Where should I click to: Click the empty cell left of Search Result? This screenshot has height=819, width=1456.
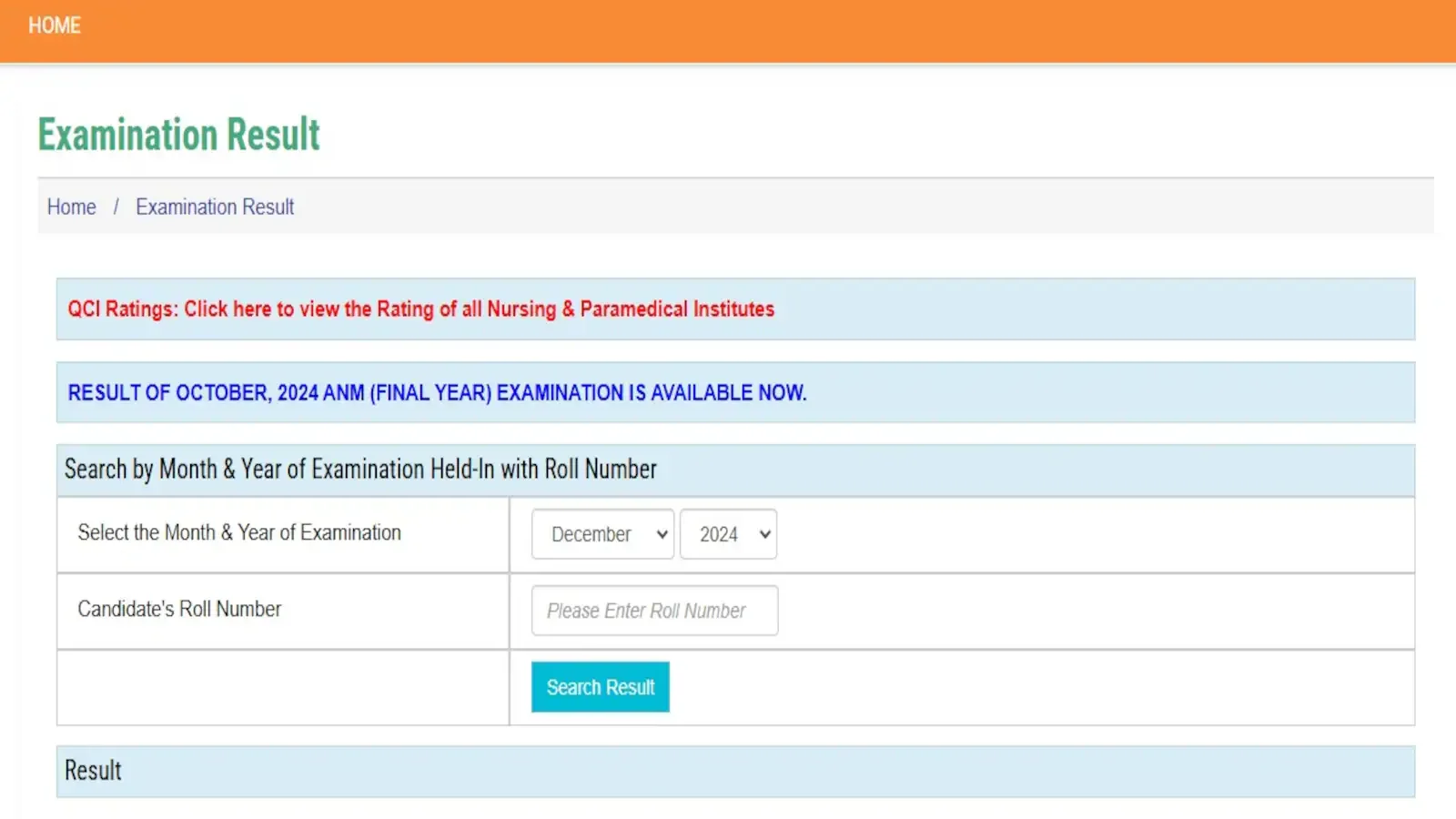pyautogui.click(x=282, y=688)
